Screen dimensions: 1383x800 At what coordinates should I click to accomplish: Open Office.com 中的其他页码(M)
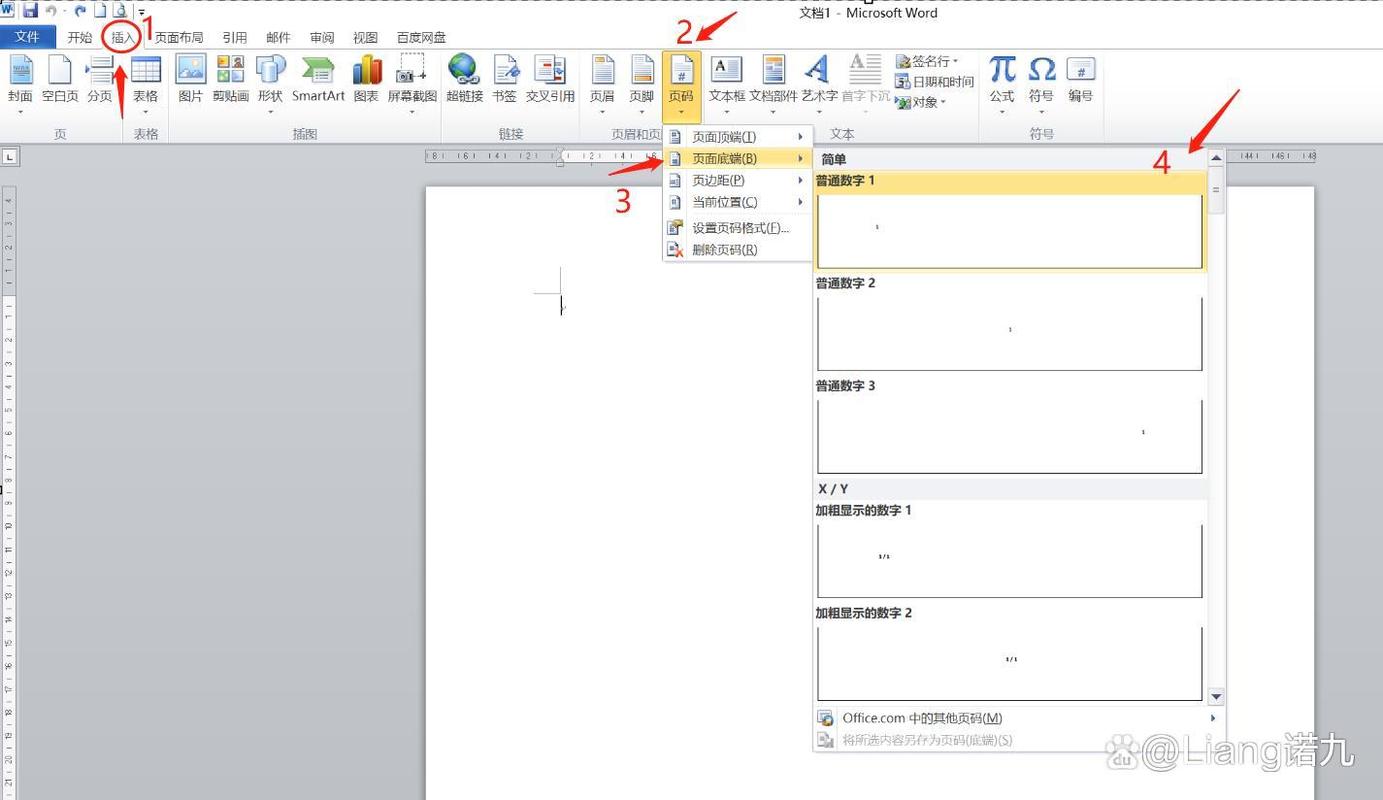[1019, 718]
